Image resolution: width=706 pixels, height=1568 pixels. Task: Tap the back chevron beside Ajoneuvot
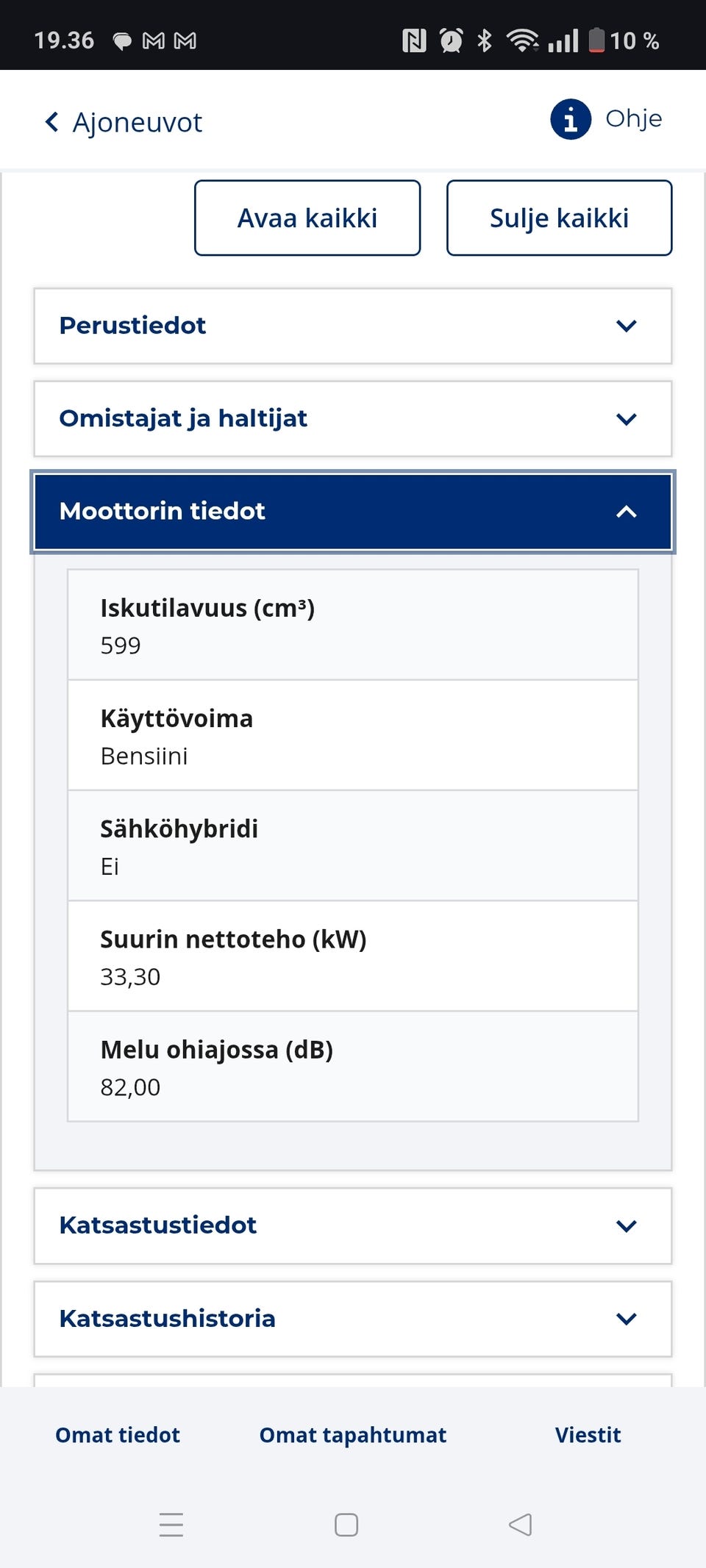(x=51, y=122)
